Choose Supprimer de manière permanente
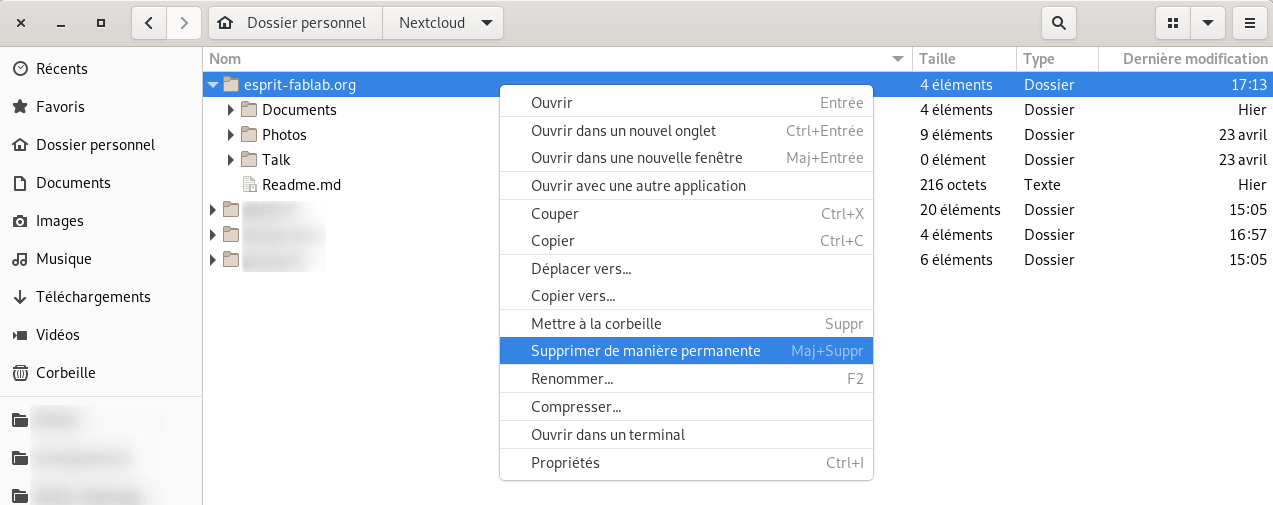 click(686, 351)
